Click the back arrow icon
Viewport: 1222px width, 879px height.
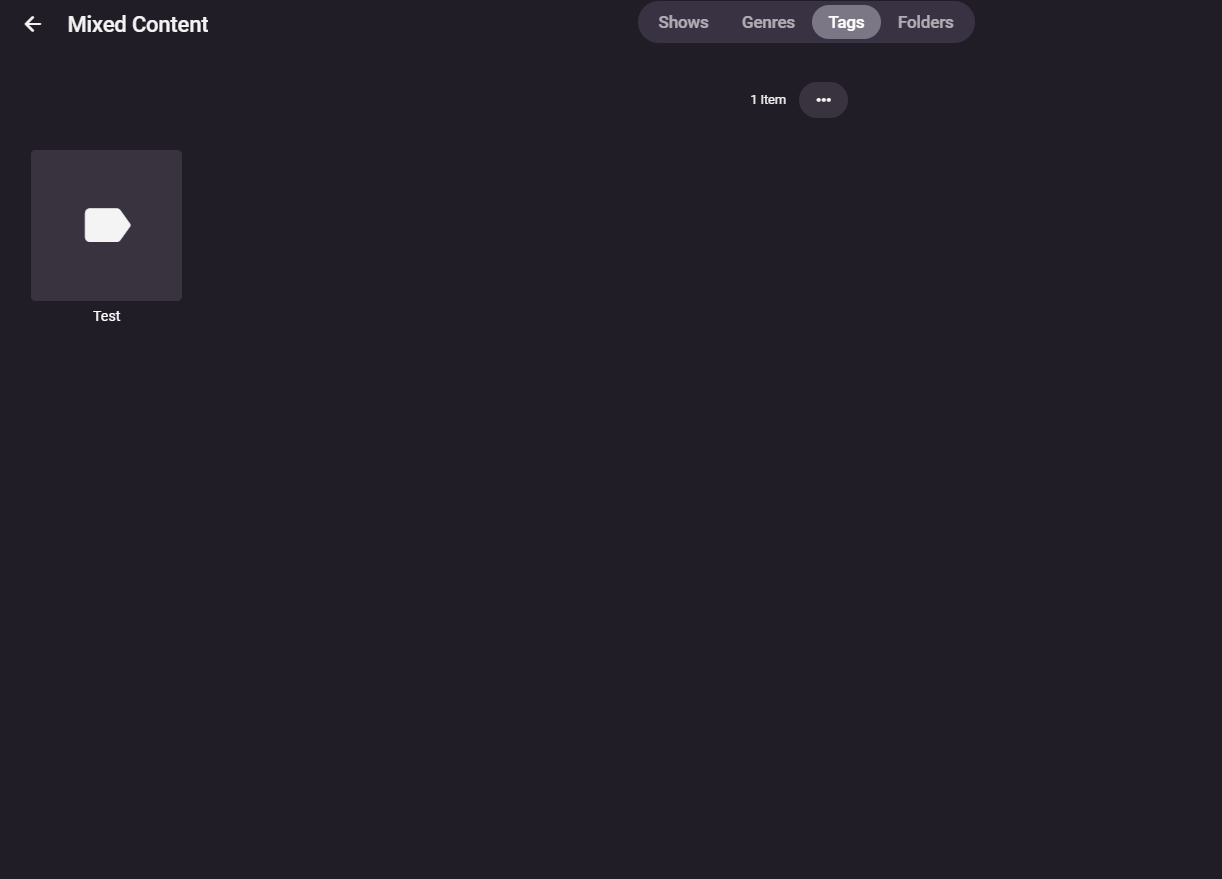[x=33, y=24]
